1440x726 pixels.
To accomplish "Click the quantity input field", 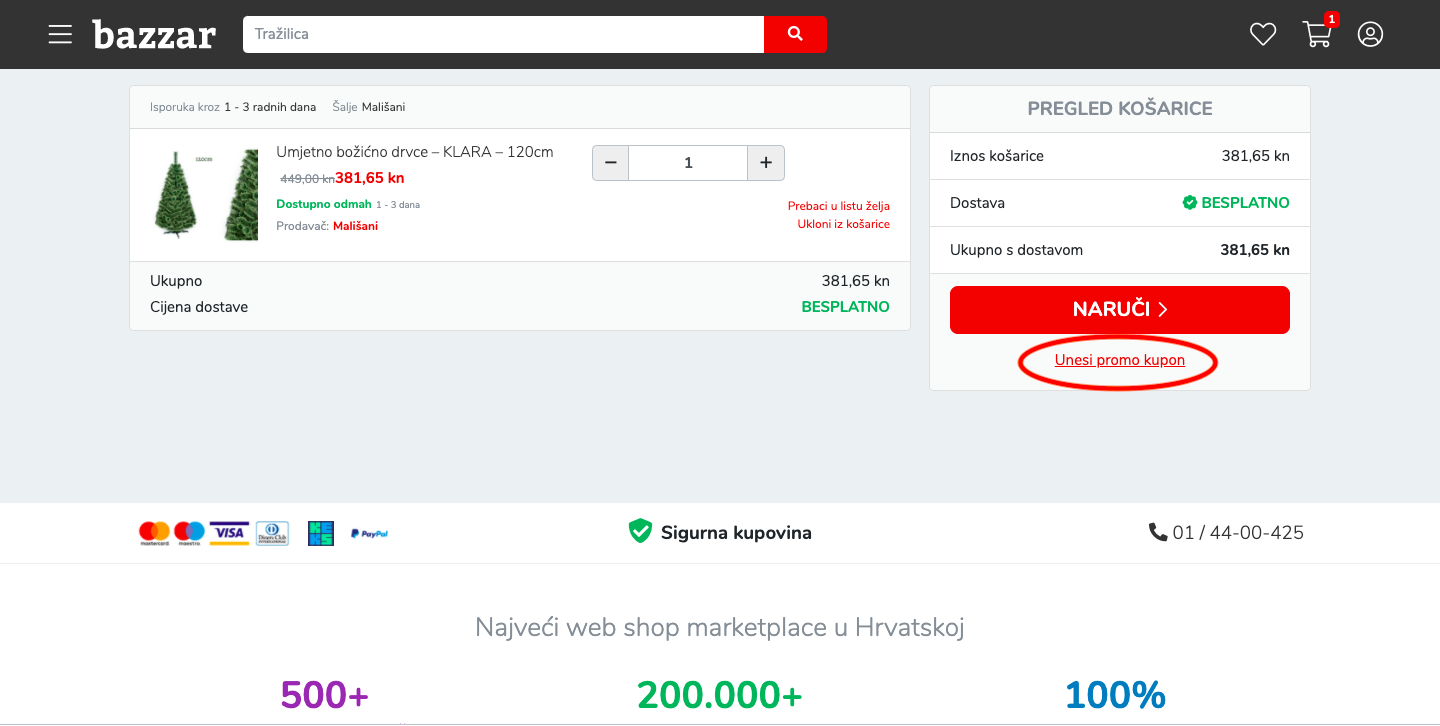I will [x=688, y=162].
